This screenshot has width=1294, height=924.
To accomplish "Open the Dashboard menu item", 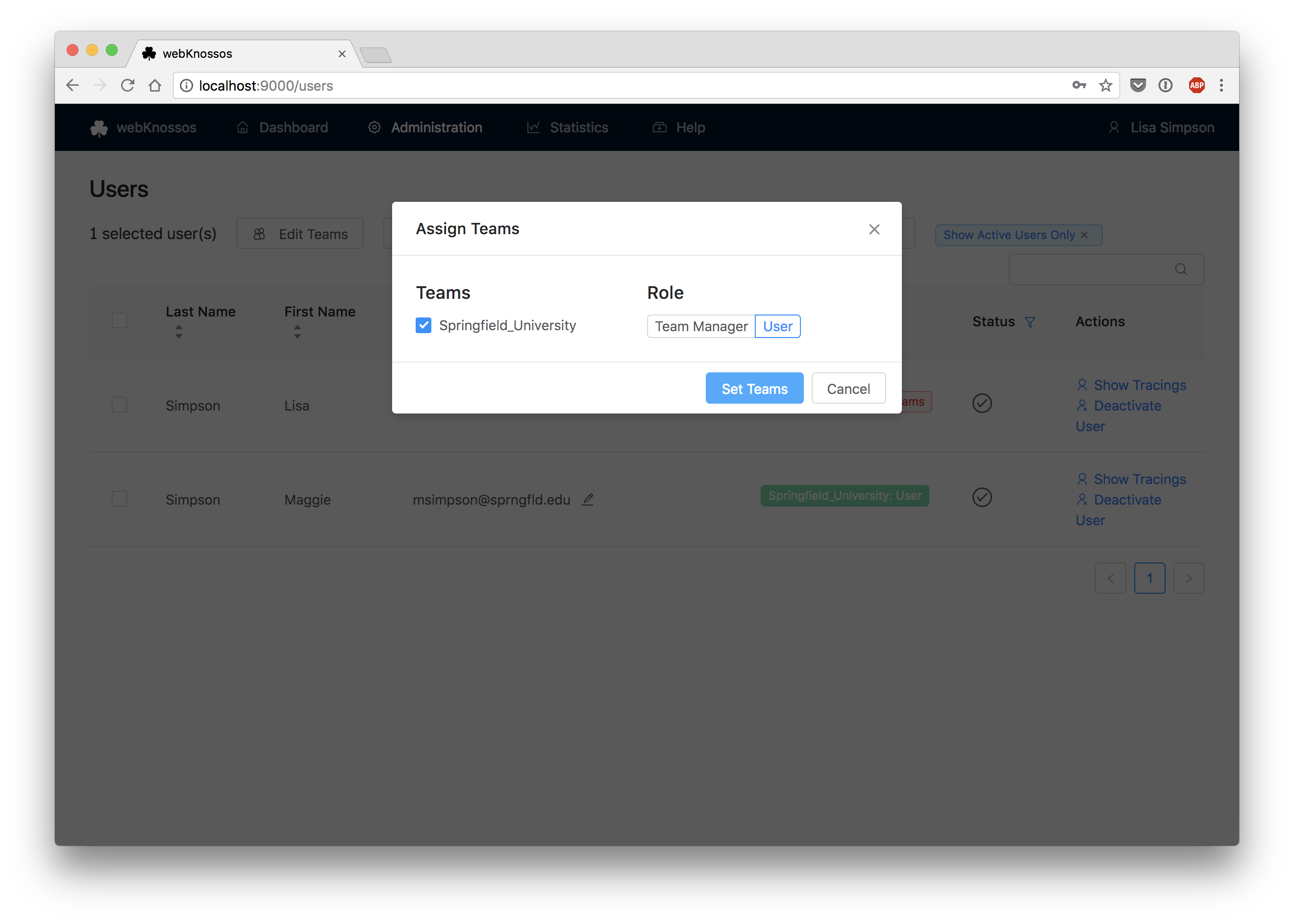I will coord(282,127).
